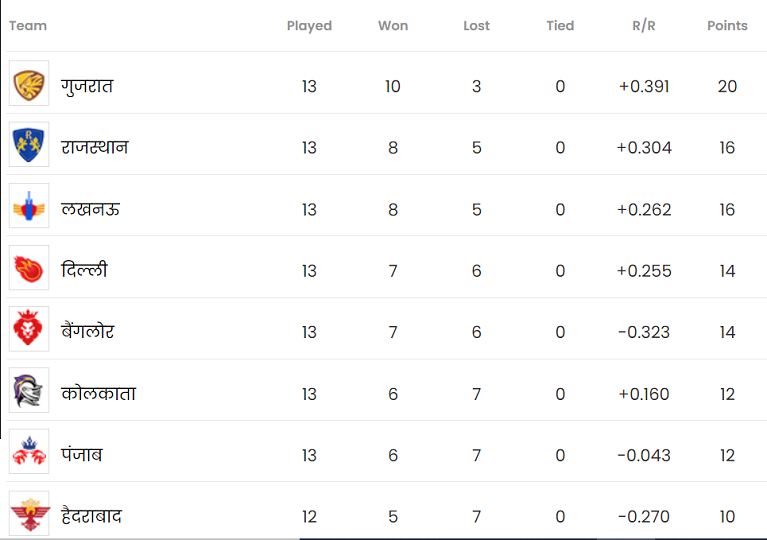Viewport: 767px width, 540px height.
Task: Click the Rajasthan blue shield logo
Action: tap(29, 145)
